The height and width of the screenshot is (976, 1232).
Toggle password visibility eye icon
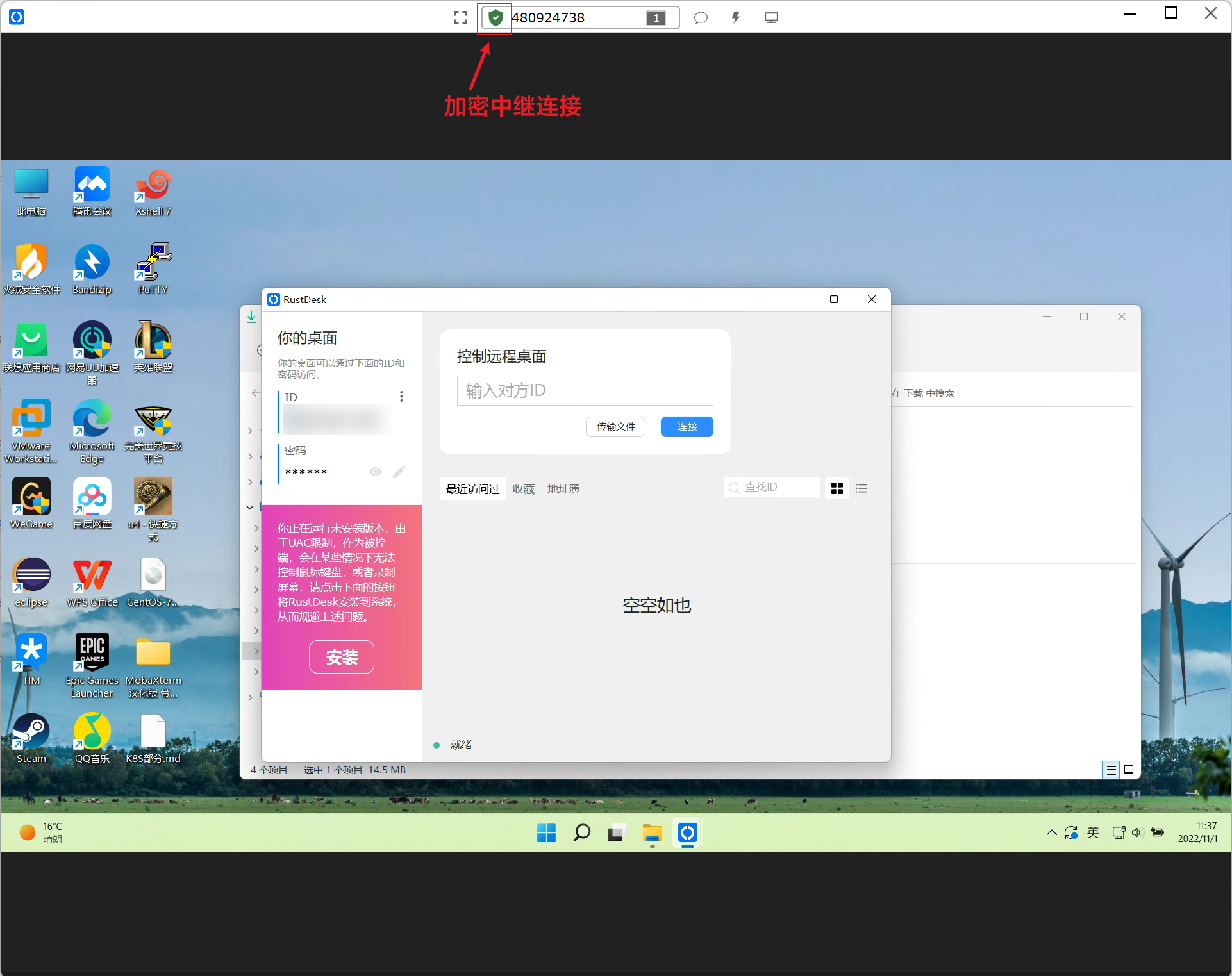point(376,472)
